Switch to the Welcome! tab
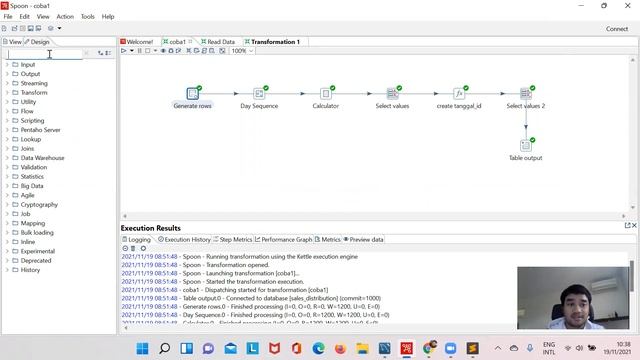 (x=137, y=42)
